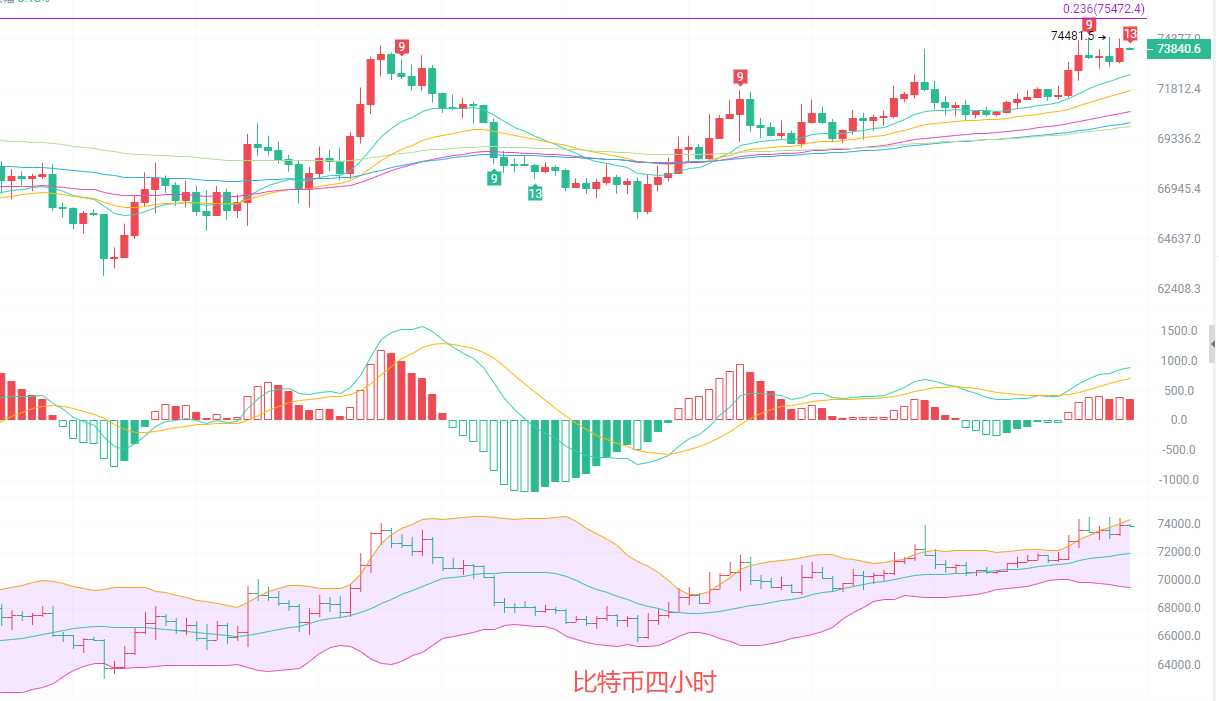
Task: Click the 71812.4 price axis label
Action: point(1178,89)
